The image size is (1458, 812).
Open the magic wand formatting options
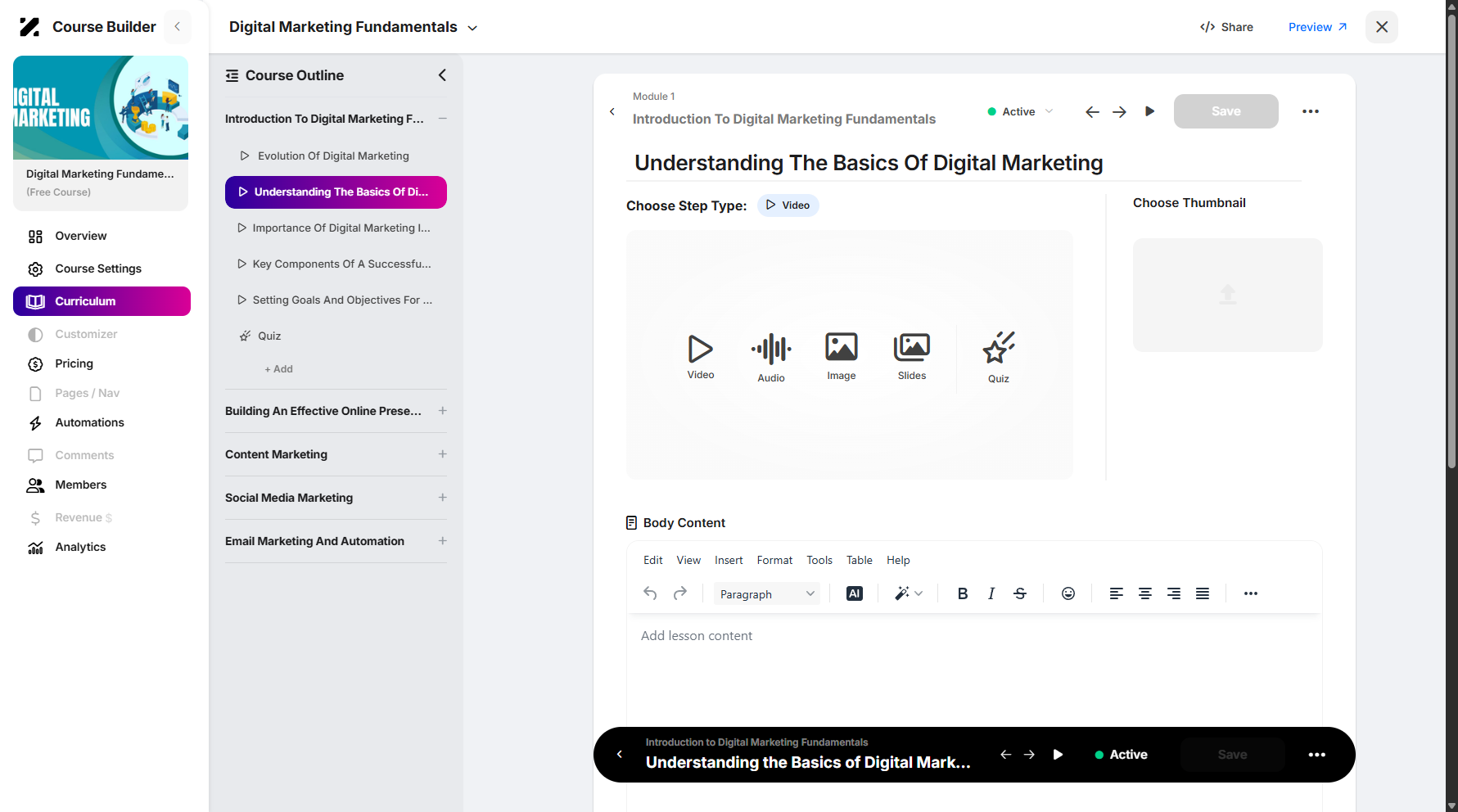click(x=908, y=593)
